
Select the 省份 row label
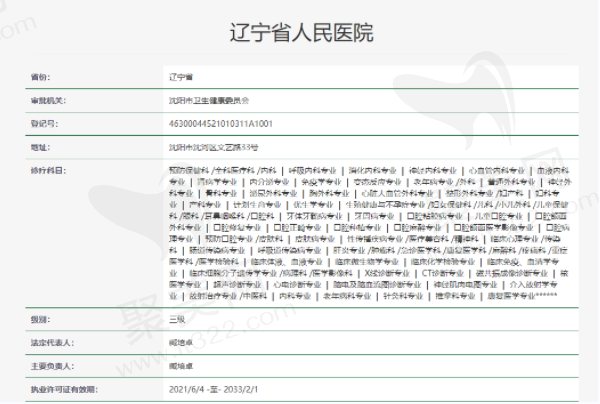40,77
